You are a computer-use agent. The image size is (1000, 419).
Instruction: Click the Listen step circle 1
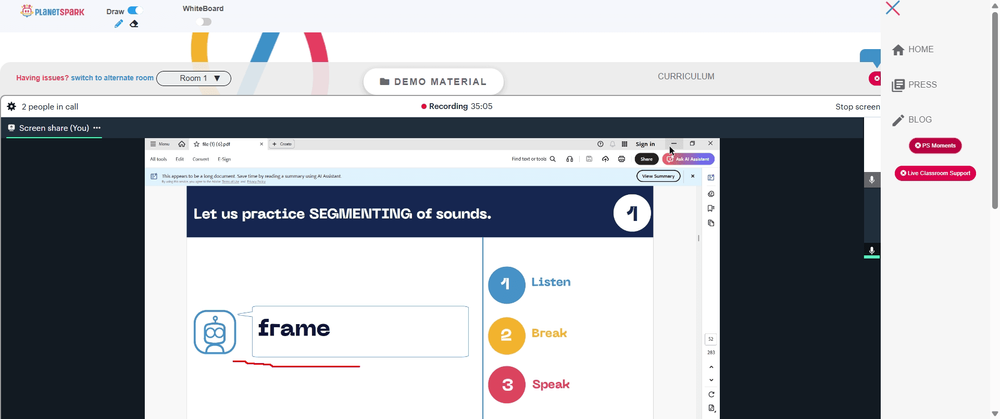[506, 284]
